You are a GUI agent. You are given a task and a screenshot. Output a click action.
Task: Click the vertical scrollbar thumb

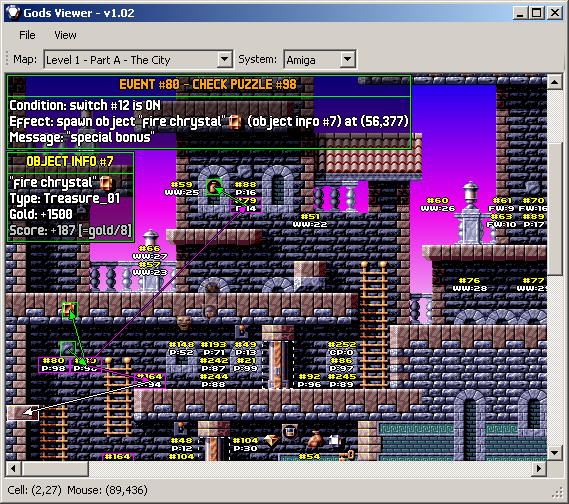click(x=554, y=209)
